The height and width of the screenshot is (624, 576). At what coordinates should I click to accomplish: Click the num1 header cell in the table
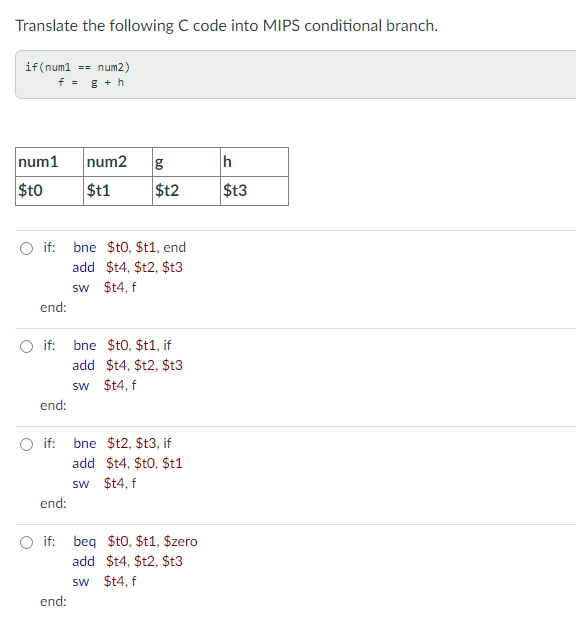coord(49,162)
